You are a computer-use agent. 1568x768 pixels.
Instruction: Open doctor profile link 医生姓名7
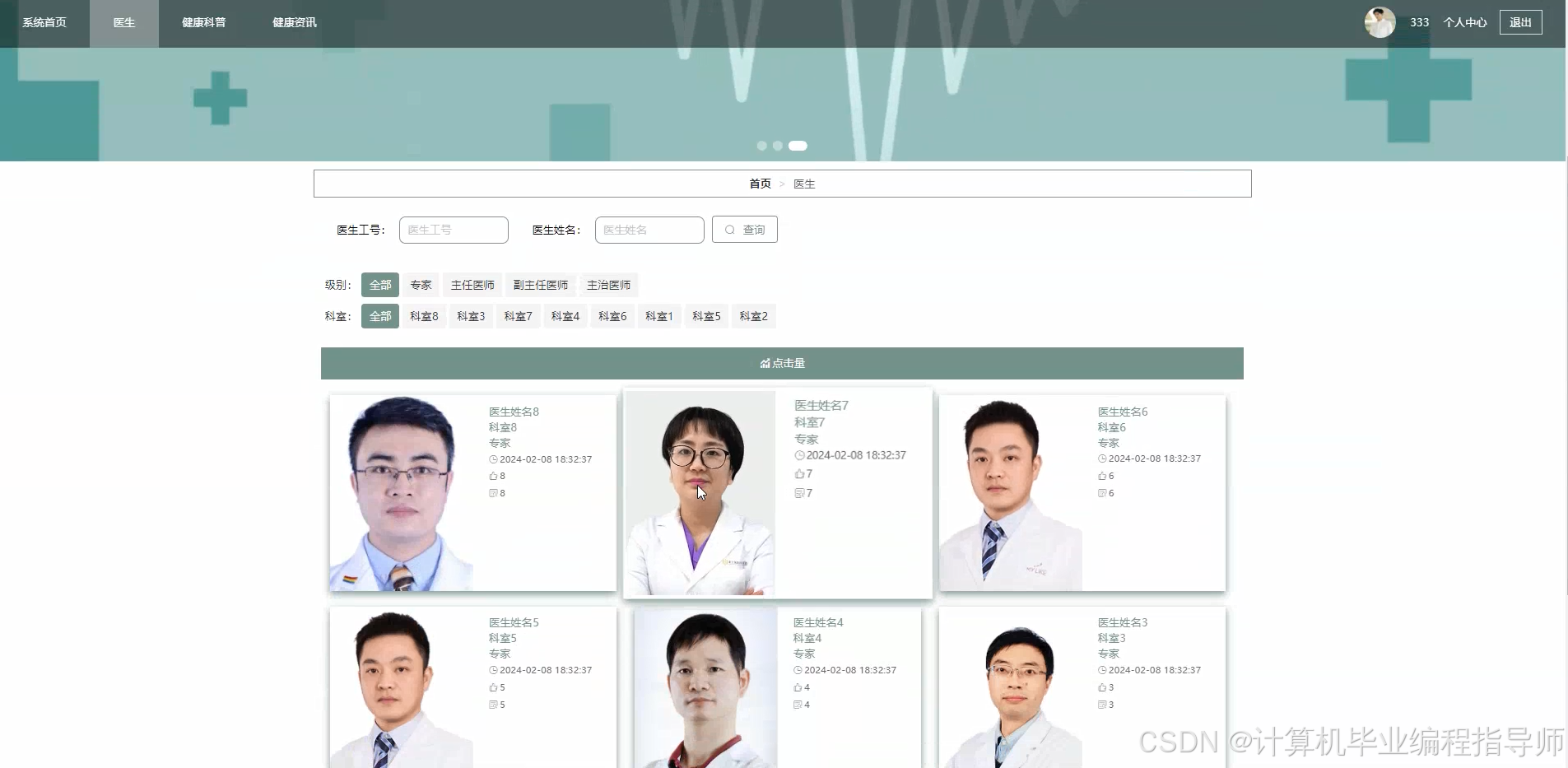(822, 405)
